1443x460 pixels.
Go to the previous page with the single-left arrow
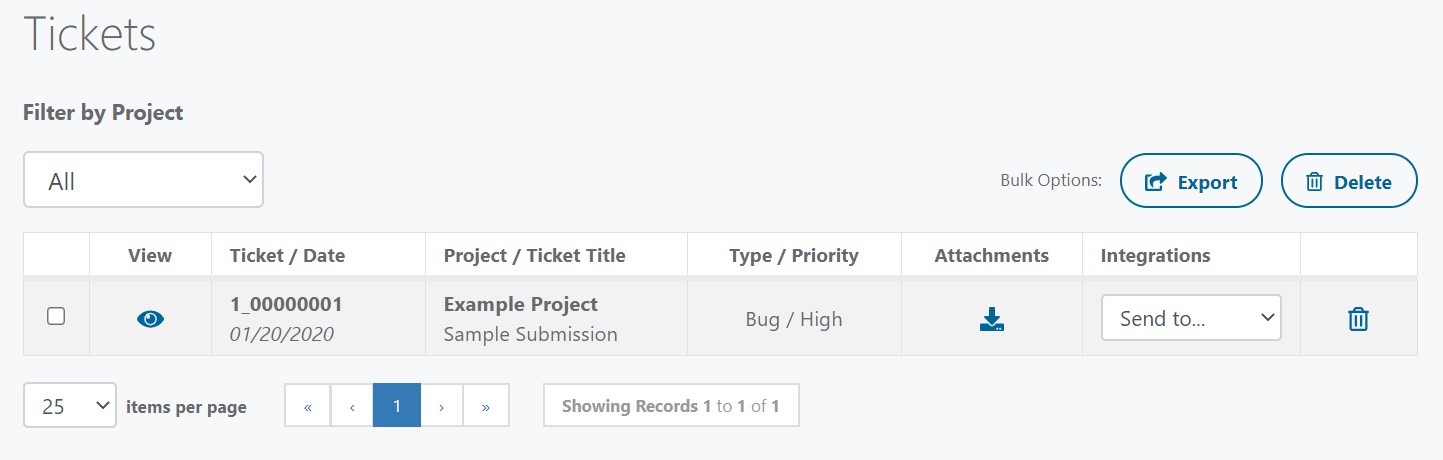(352, 406)
